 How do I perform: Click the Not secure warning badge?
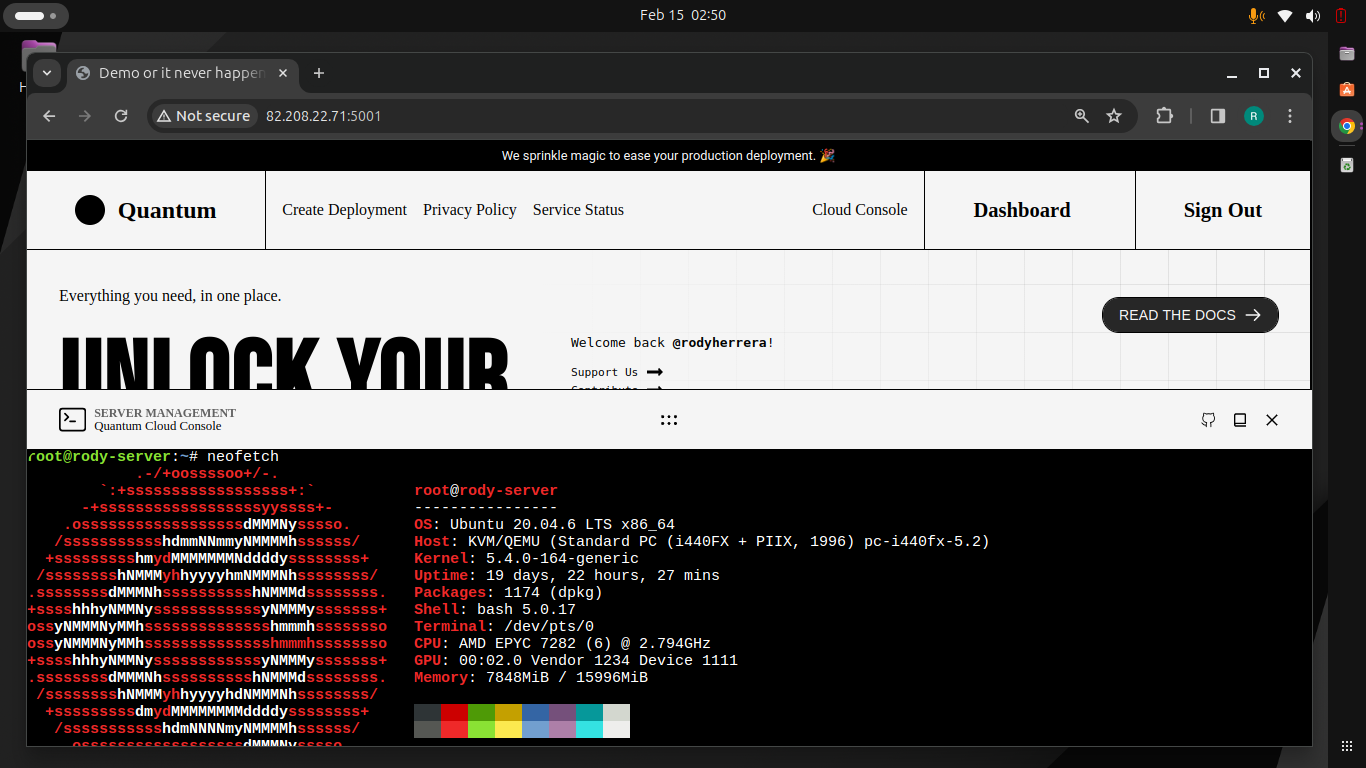(x=203, y=116)
